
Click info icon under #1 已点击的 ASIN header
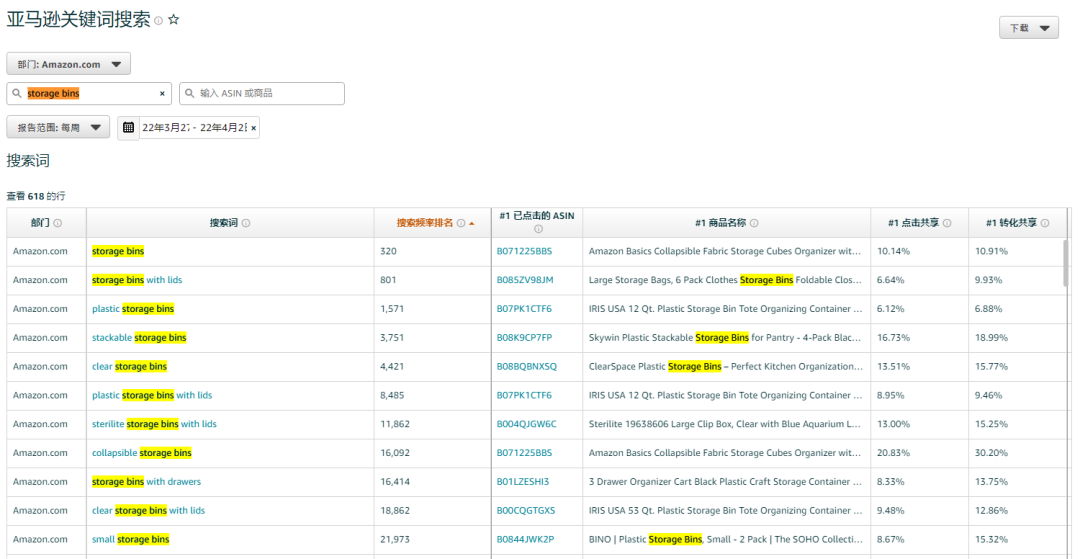[538, 229]
